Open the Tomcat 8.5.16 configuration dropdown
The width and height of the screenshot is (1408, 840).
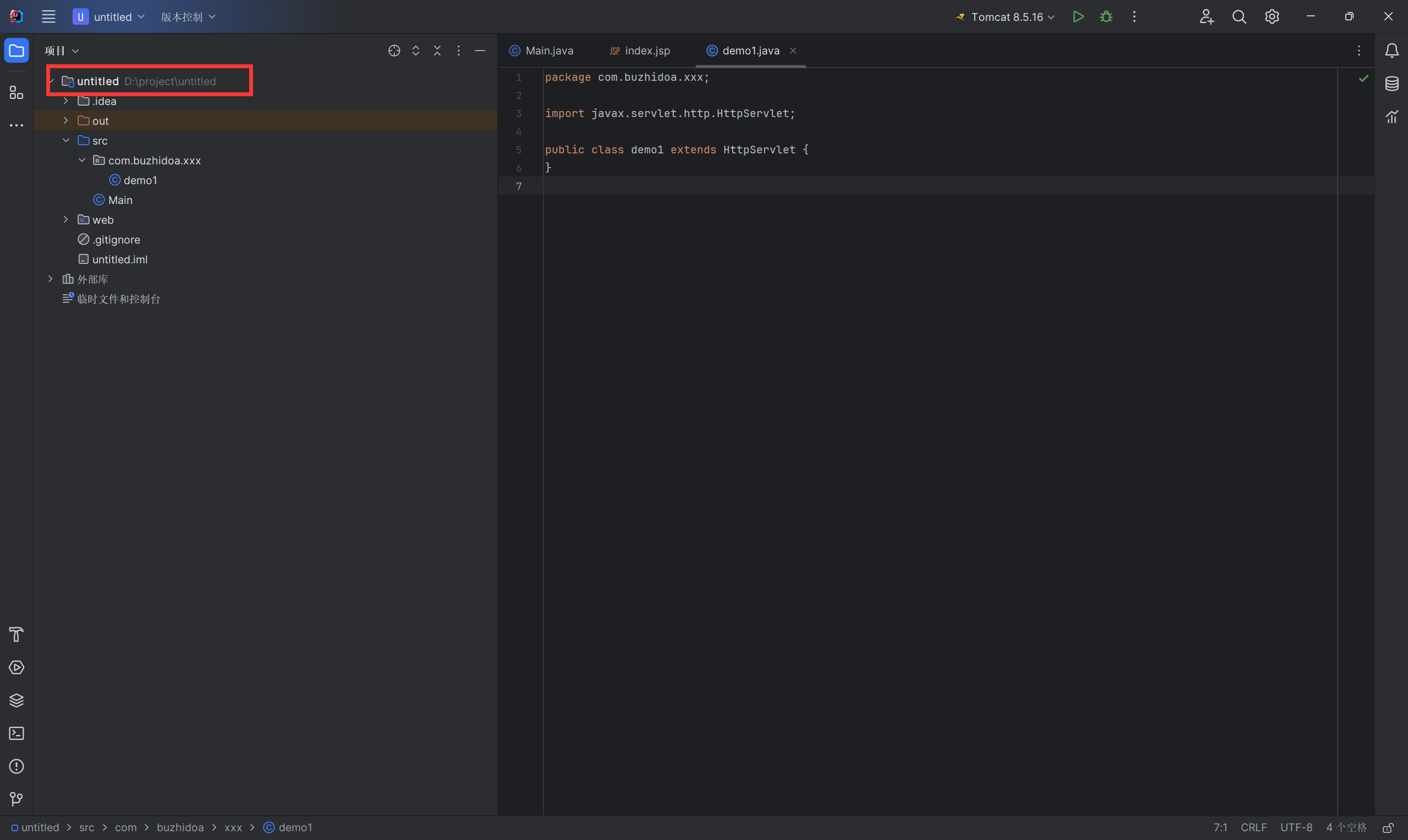(x=1005, y=17)
